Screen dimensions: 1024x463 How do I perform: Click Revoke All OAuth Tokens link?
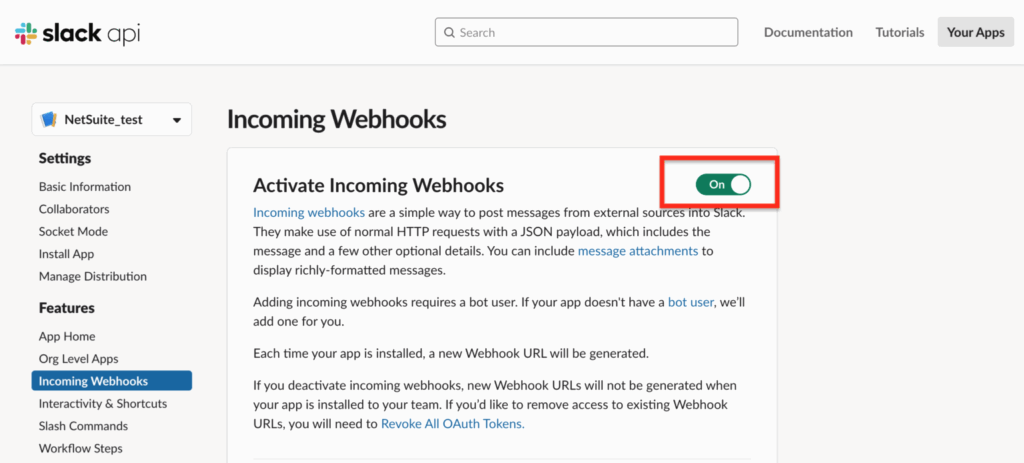pos(453,424)
